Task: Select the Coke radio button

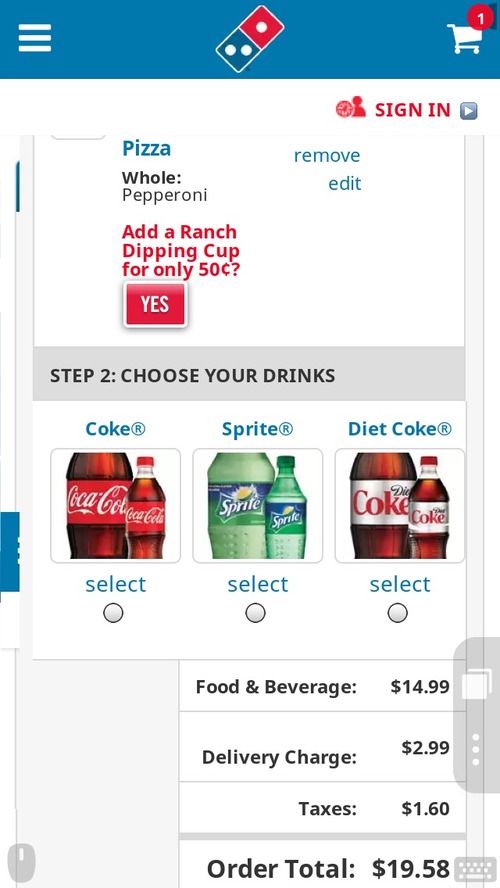Action: pyautogui.click(x=113, y=613)
